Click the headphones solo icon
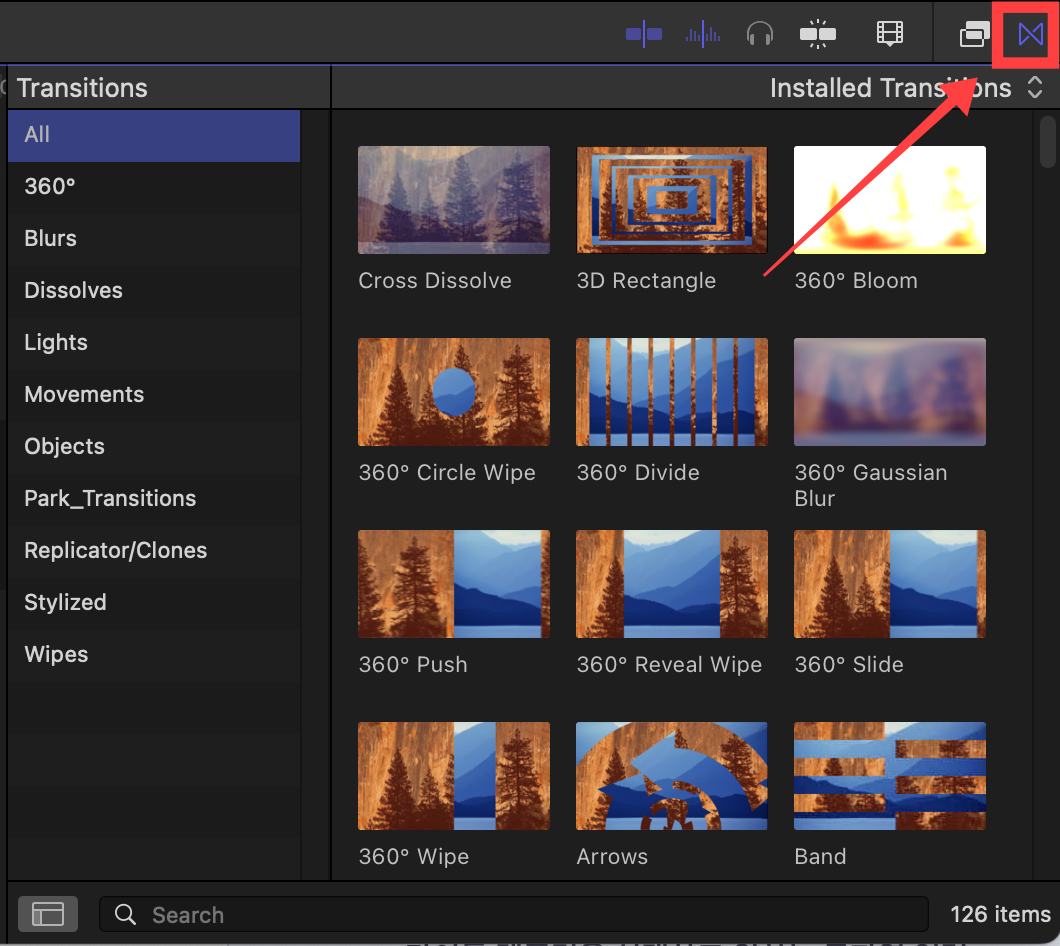Screen dimensions: 1060x946 760,34
